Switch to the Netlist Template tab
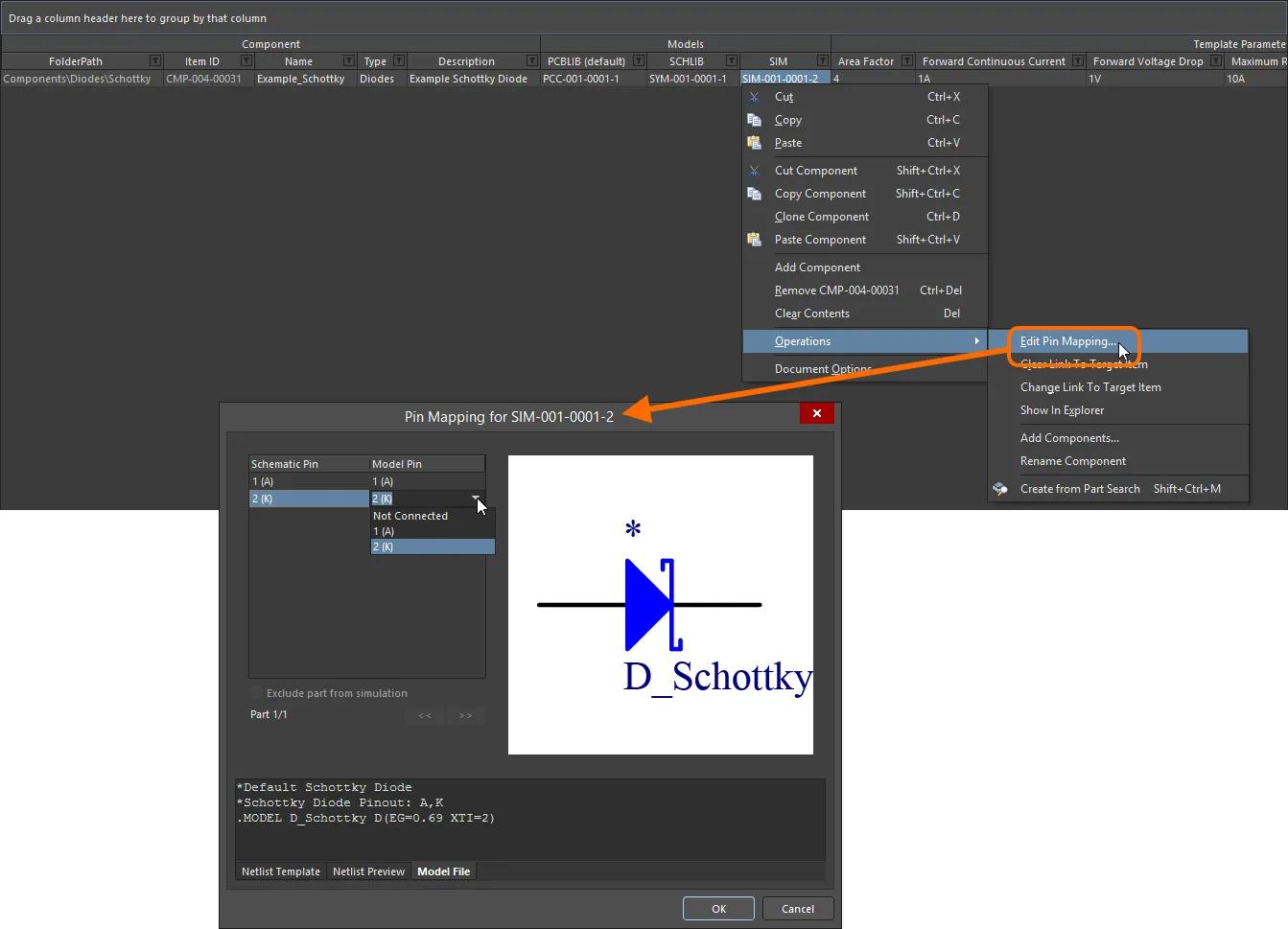The height and width of the screenshot is (929, 1288). [280, 871]
